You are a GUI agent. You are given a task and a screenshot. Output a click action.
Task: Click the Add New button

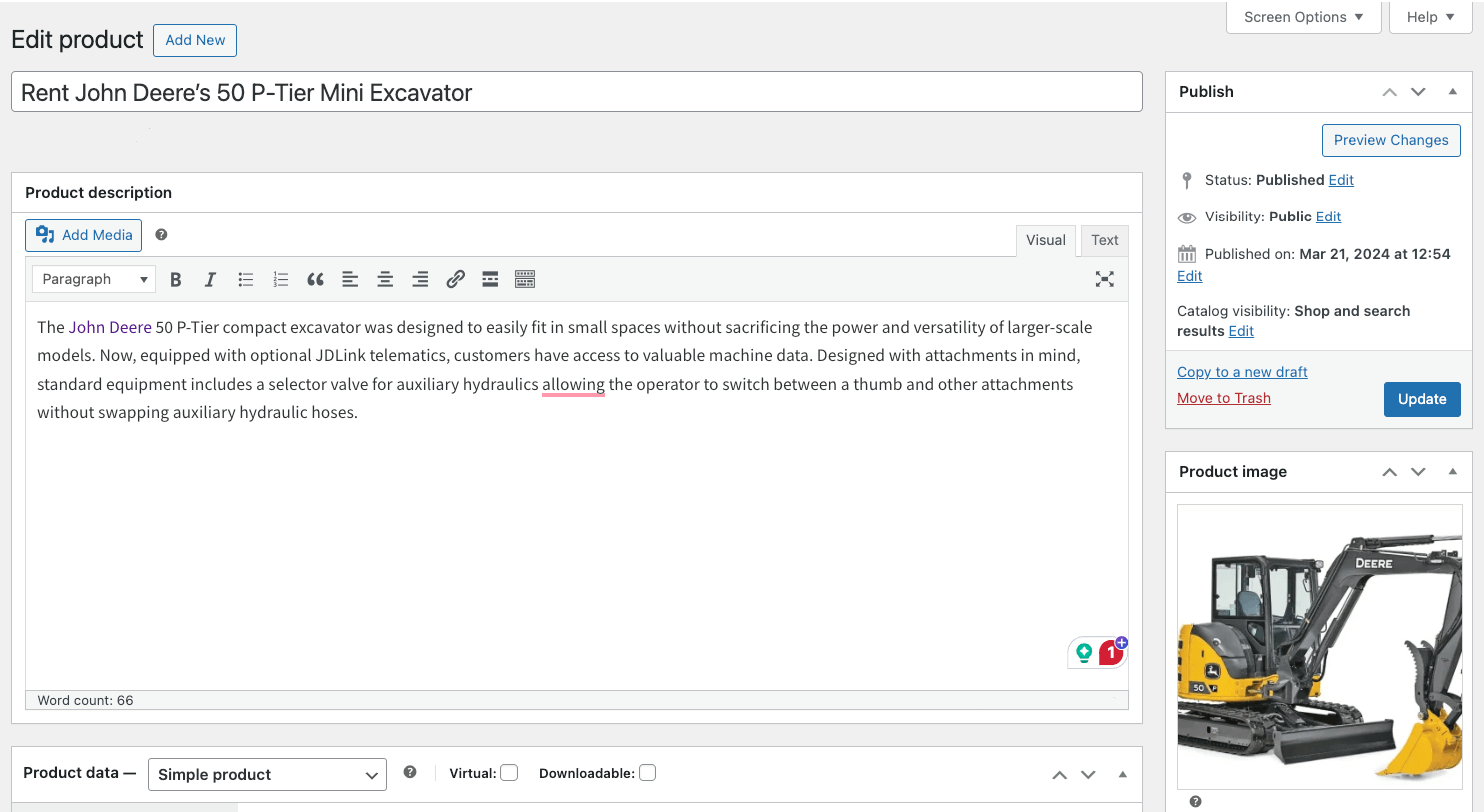tap(195, 40)
